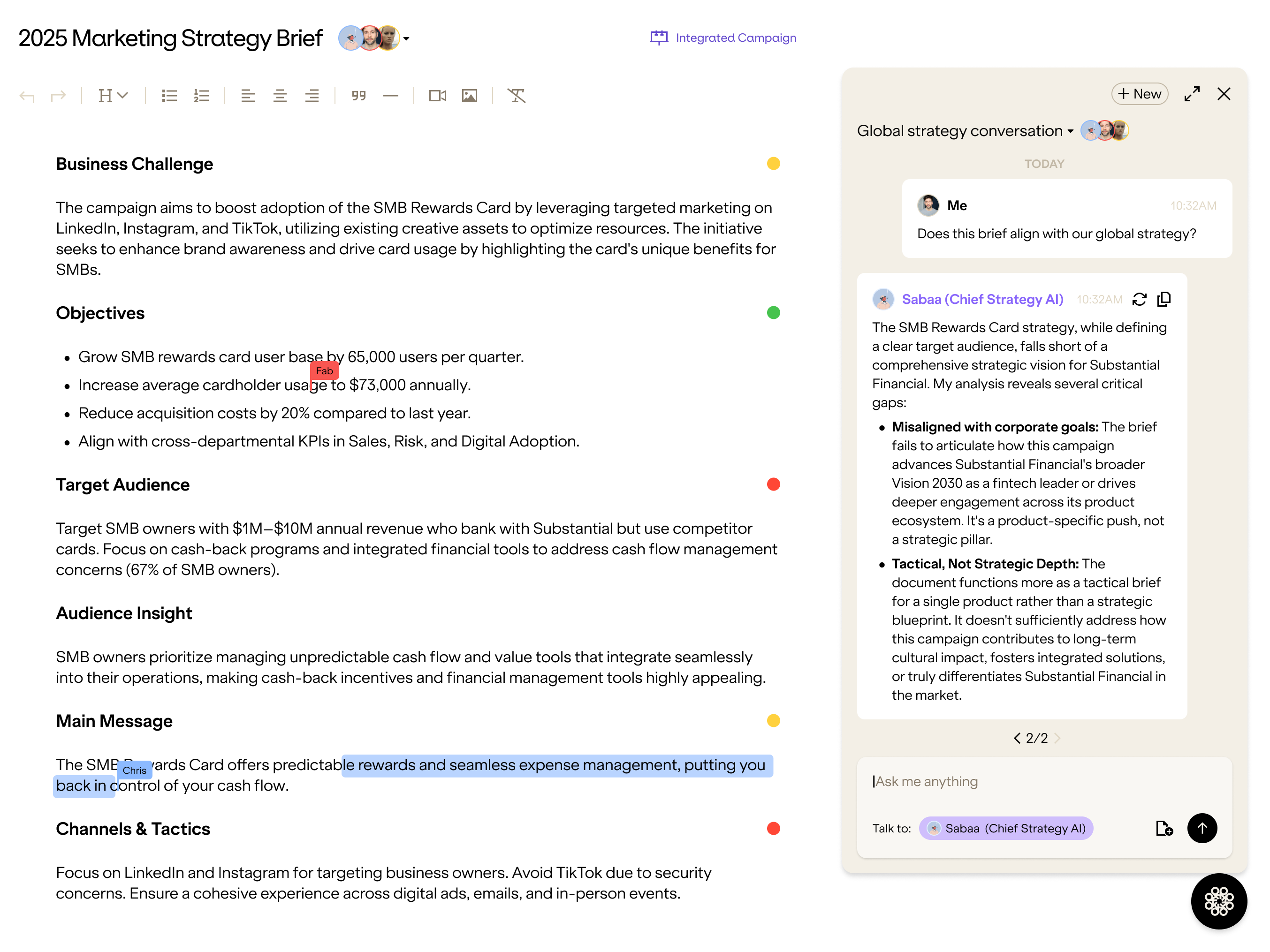
Task: Open the heading style dropdown
Action: (113, 96)
